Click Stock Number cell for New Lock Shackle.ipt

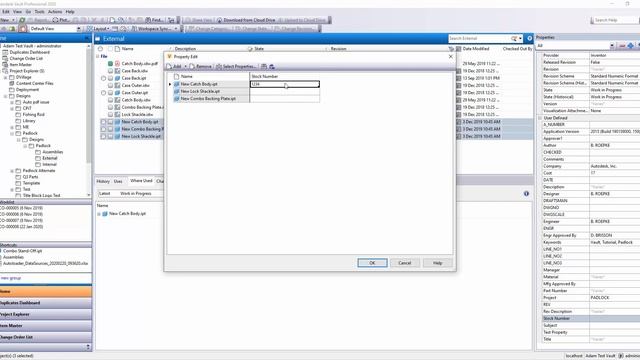pos(284,91)
